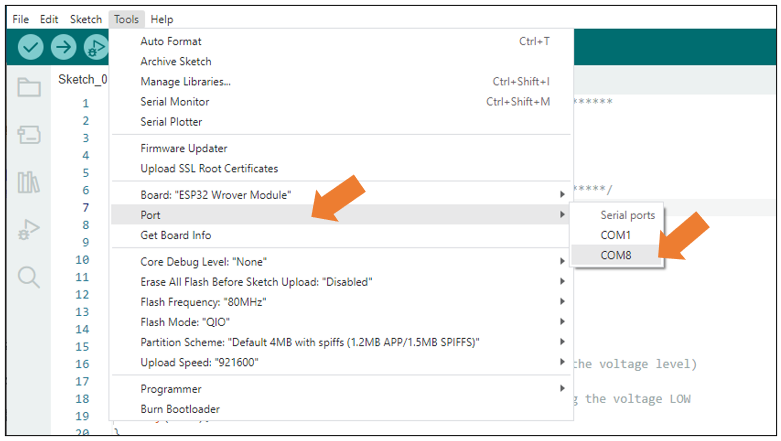Click line number 10 in the gutter
781x441 pixels.
[82, 260]
